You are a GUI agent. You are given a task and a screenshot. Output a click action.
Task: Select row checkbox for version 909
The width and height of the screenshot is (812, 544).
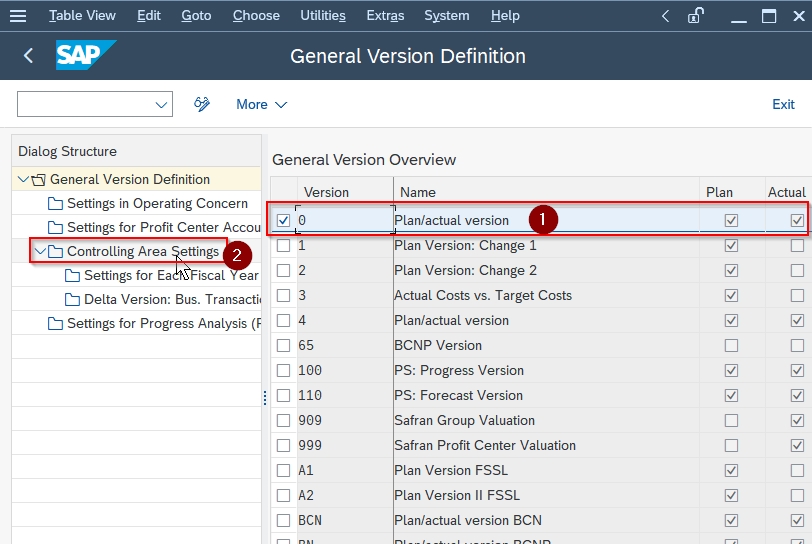[283, 420]
